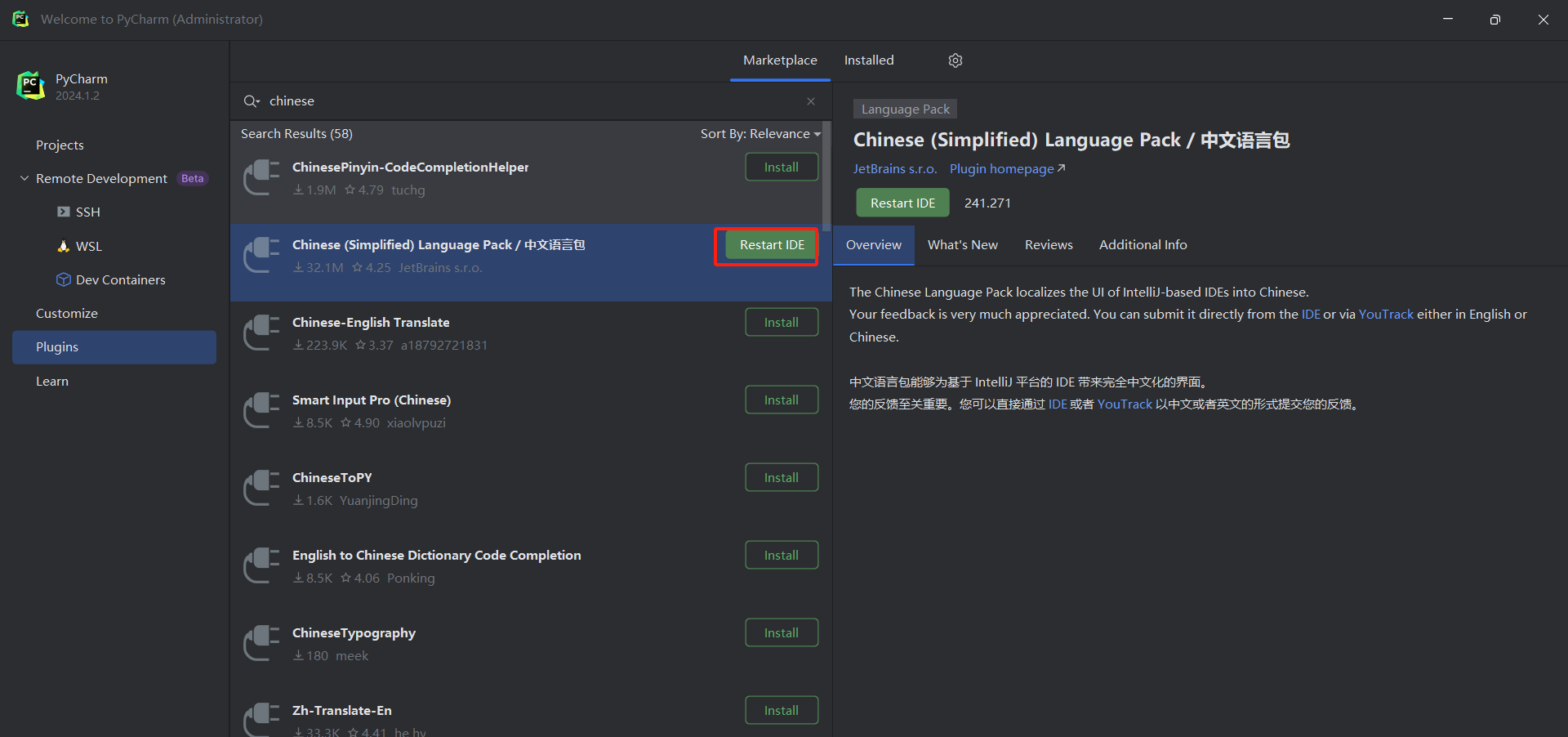The height and width of the screenshot is (737, 1568).
Task: Open Dev Containers entry
Action: 111,279
